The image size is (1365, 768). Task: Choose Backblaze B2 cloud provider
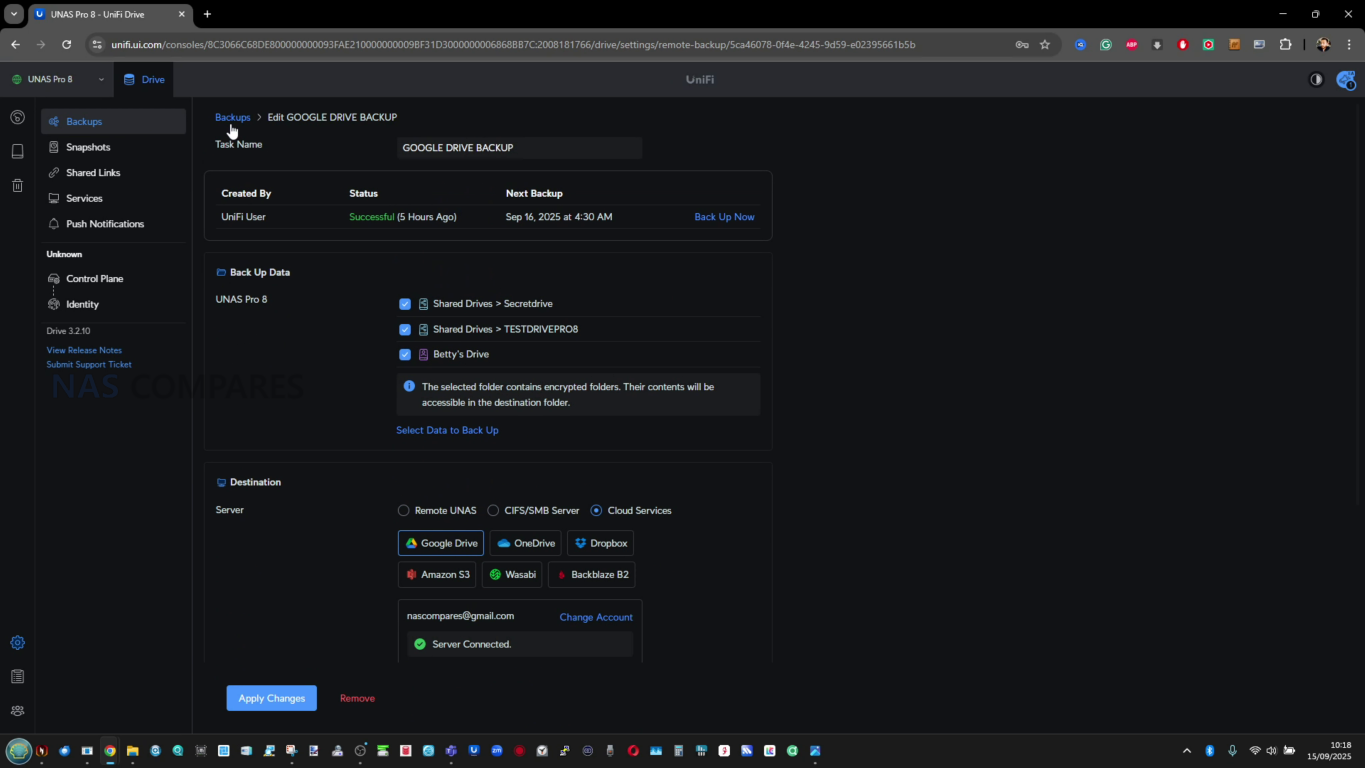591,575
